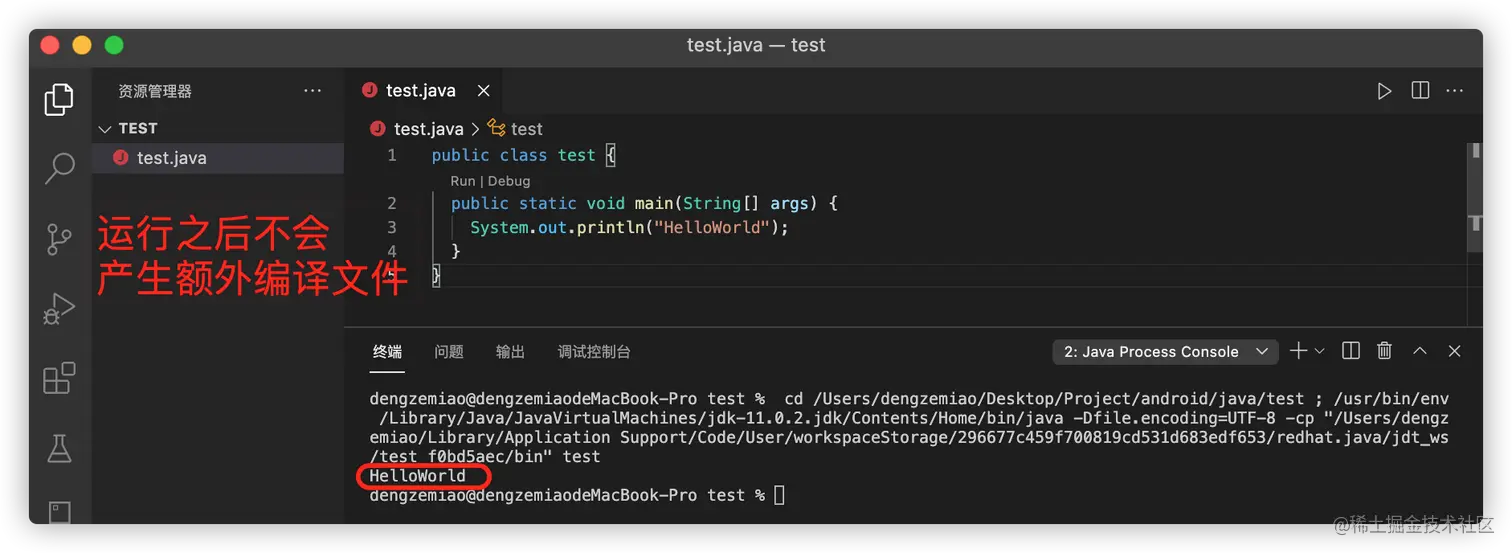Open editor more actions menu
The height and width of the screenshot is (553, 1512).
point(1455,91)
